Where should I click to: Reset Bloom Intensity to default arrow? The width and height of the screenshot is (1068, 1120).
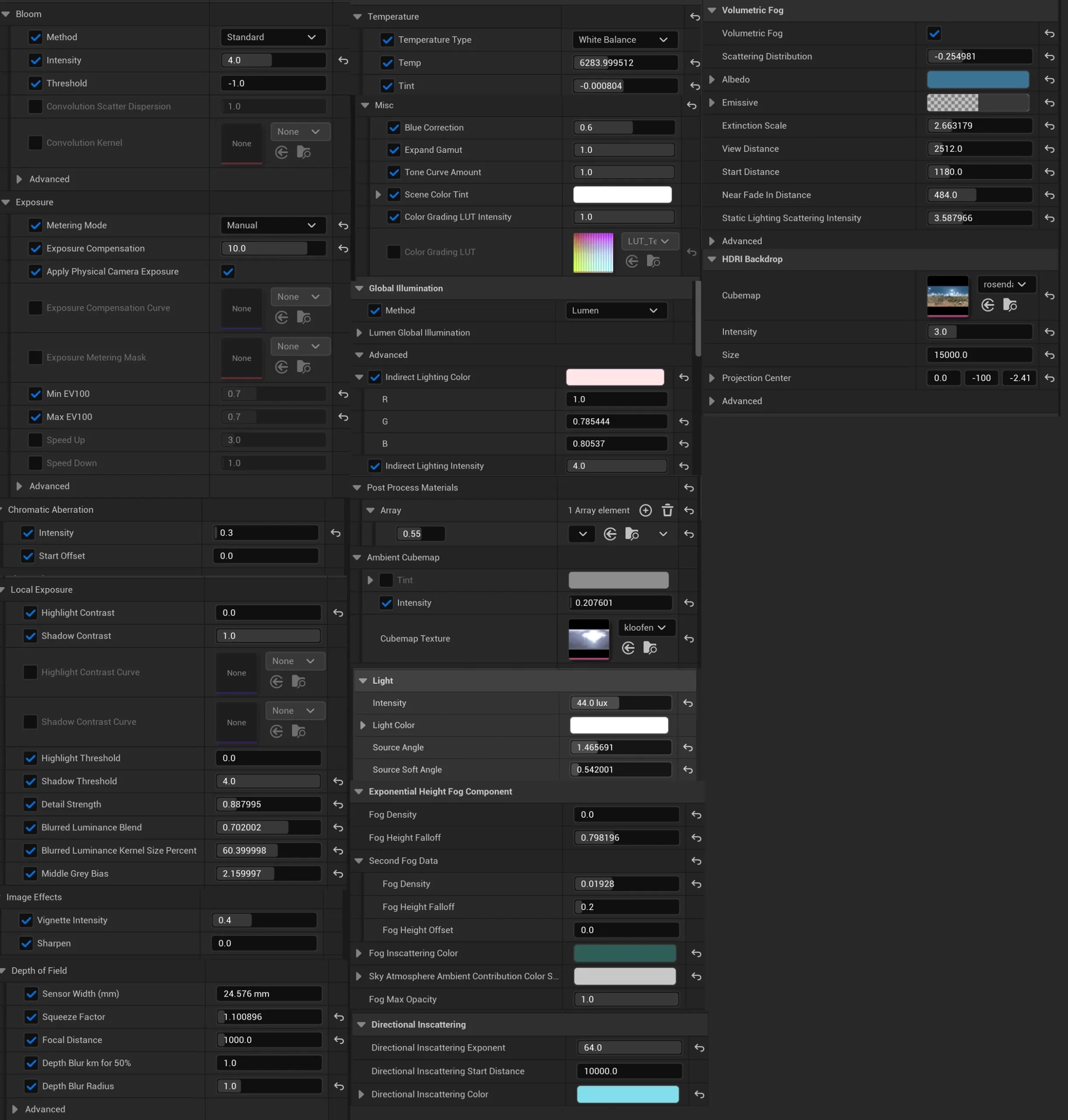pos(343,60)
